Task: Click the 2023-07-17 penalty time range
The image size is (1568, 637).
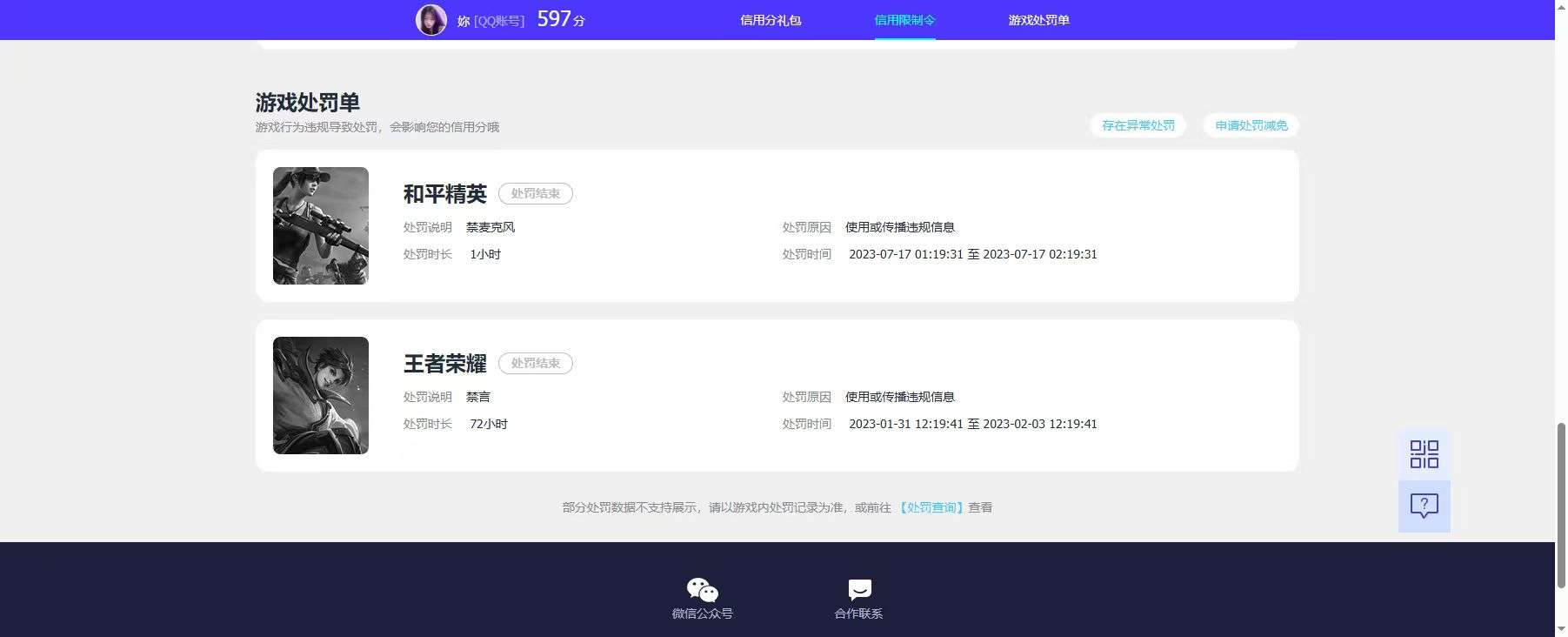Action: click(973, 254)
